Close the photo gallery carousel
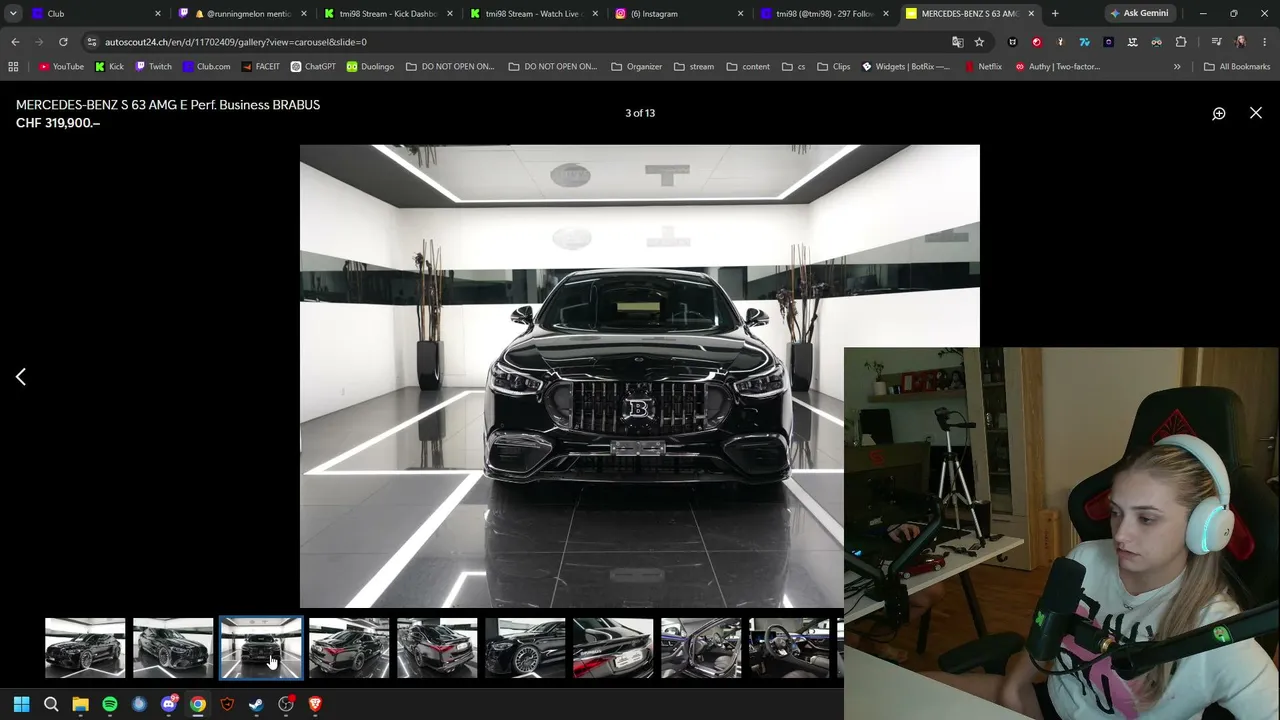Viewport: 1280px width, 720px height. pyautogui.click(x=1256, y=113)
